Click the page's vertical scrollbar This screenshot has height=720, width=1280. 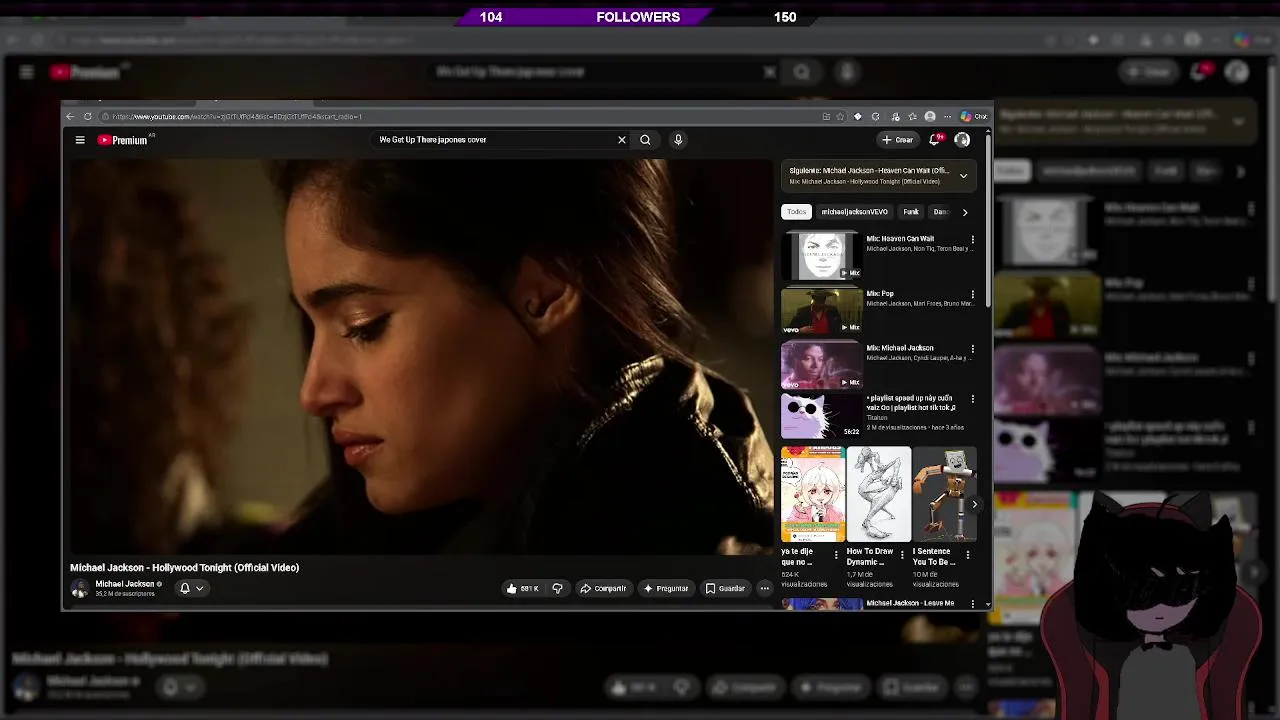pos(988,220)
